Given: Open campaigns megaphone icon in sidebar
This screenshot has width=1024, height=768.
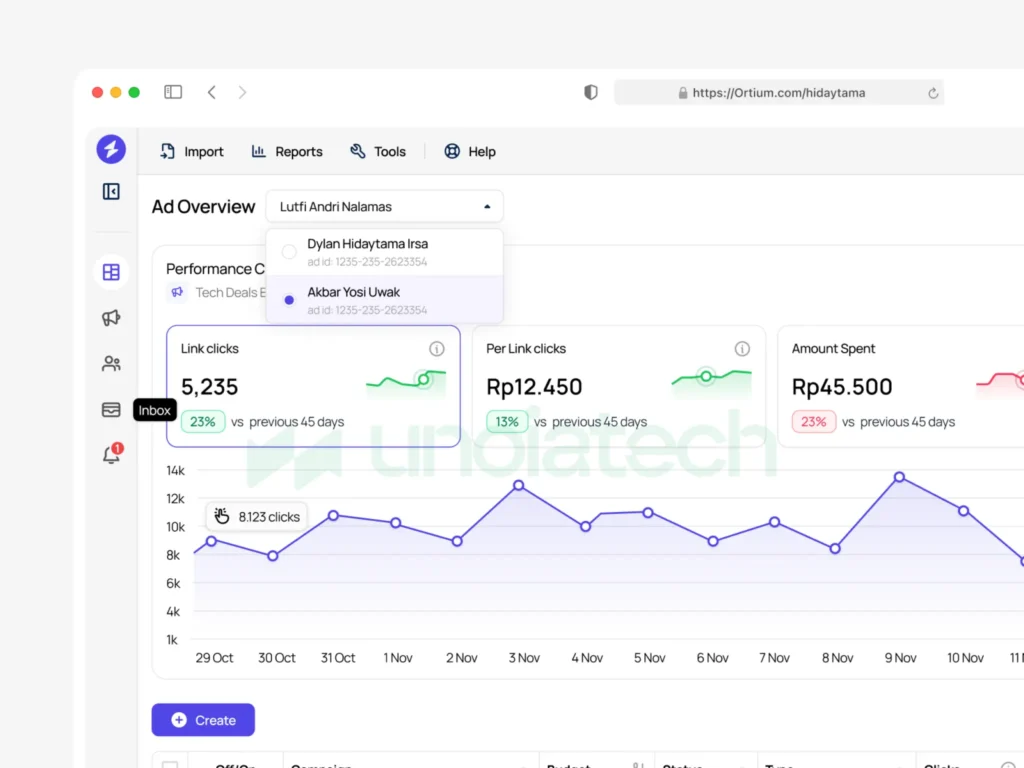Looking at the screenshot, I should [111, 318].
